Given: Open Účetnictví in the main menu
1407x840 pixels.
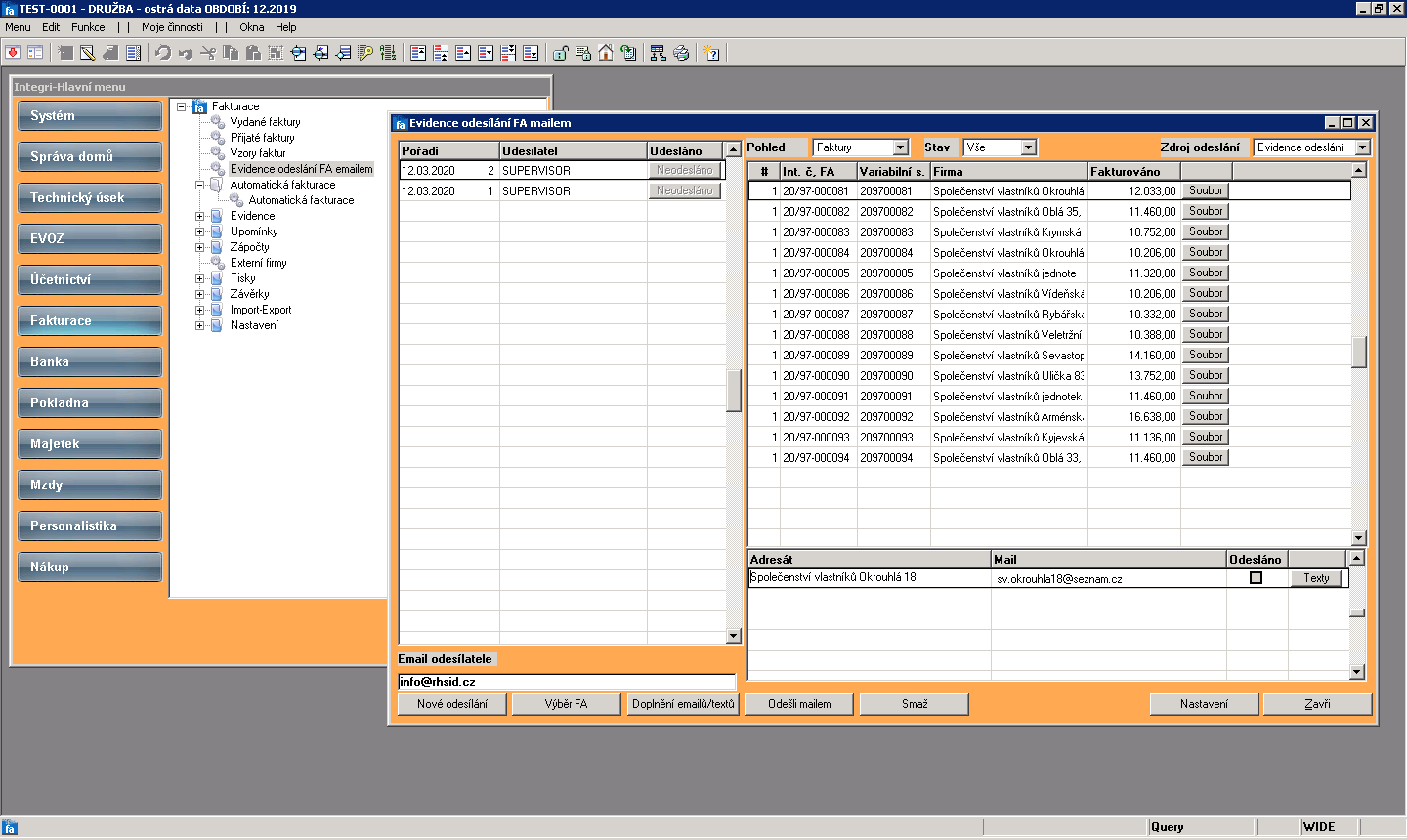Looking at the screenshot, I should [90, 279].
